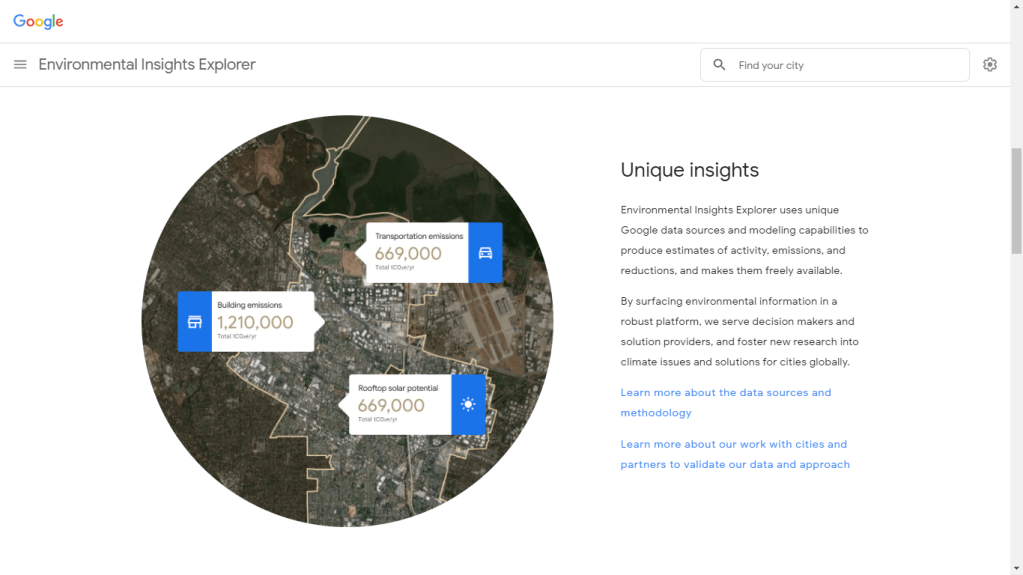
Task: Open the hamburger navigation menu
Action: (x=20, y=65)
